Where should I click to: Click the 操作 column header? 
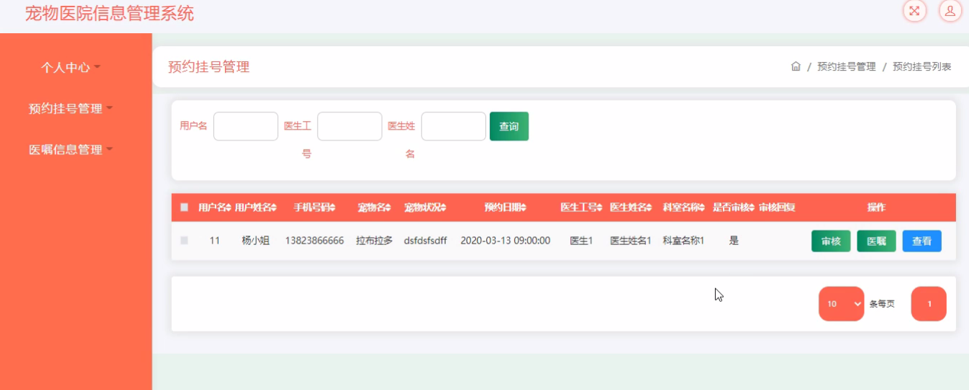[876, 208]
